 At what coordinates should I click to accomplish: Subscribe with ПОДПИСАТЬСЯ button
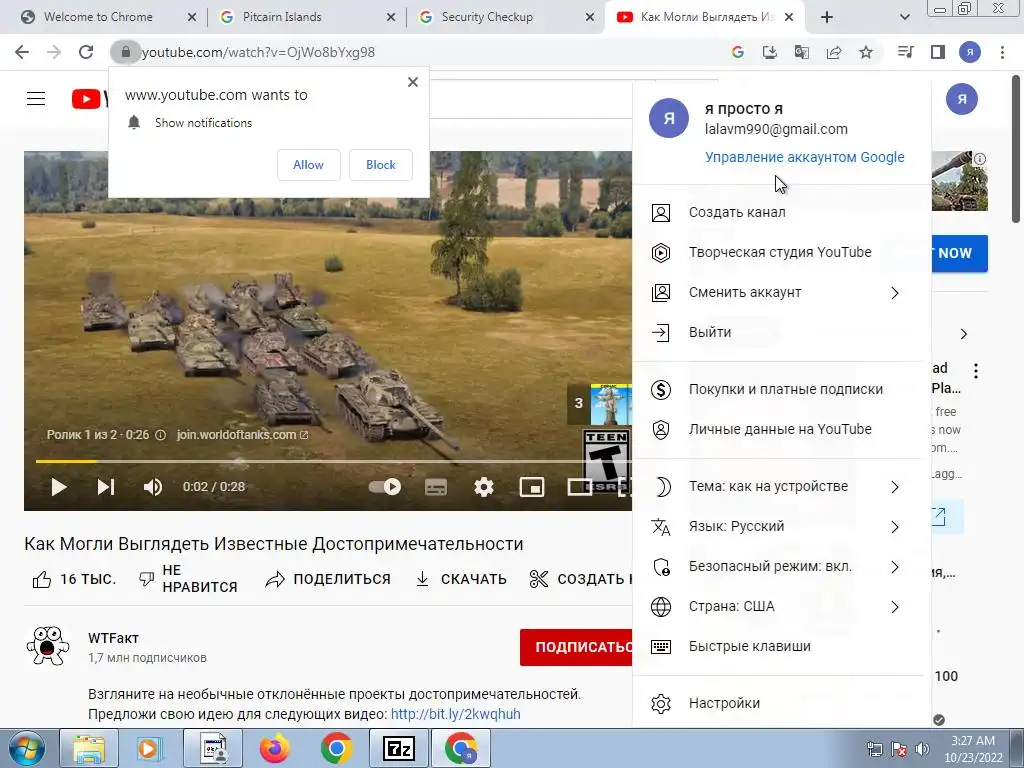[x=576, y=647]
